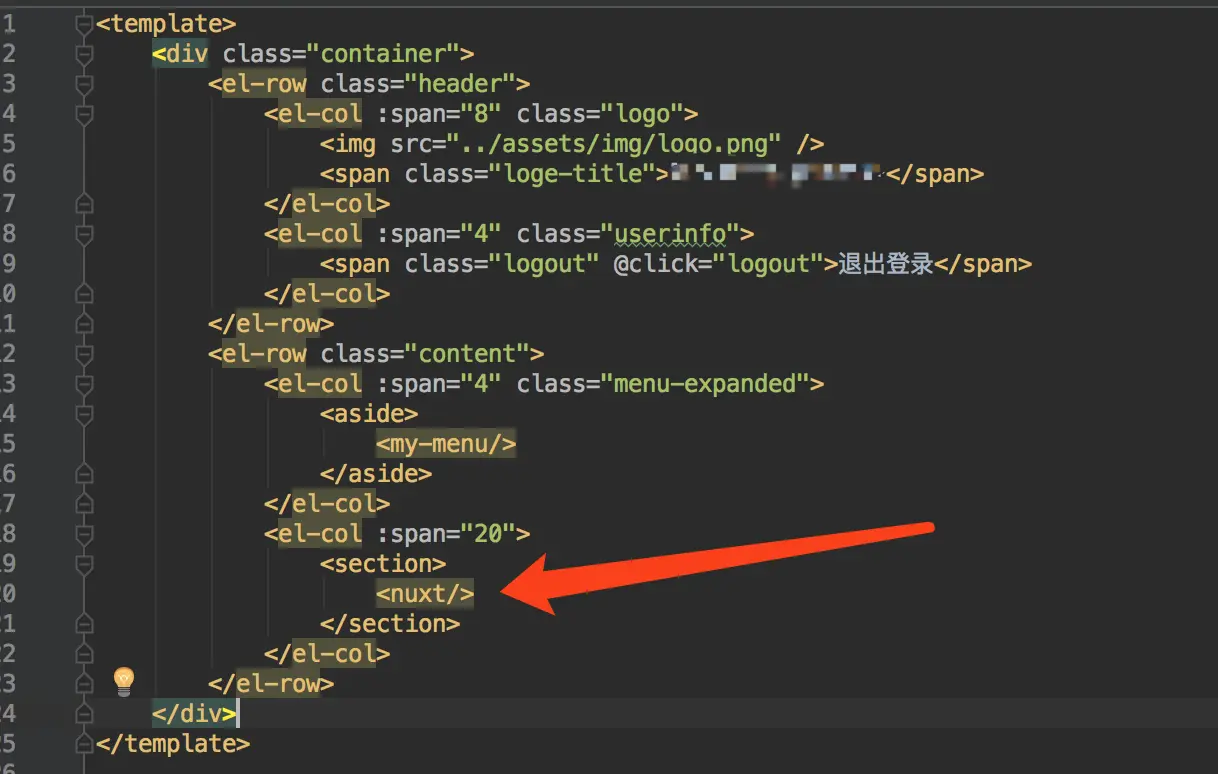Collapse the <section> fold marker
Image resolution: width=1218 pixels, height=774 pixels.
[84, 564]
